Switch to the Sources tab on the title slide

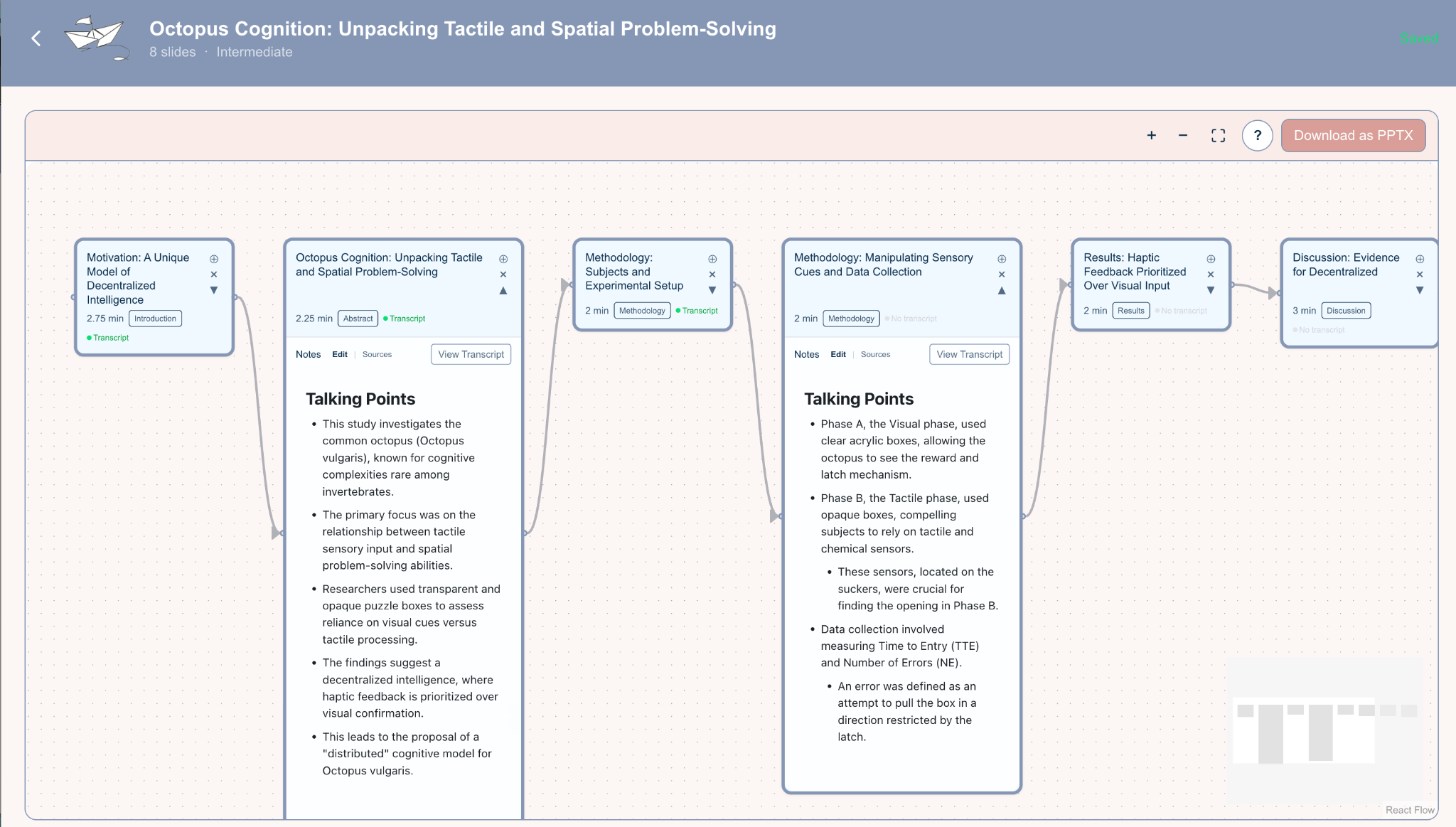(377, 354)
